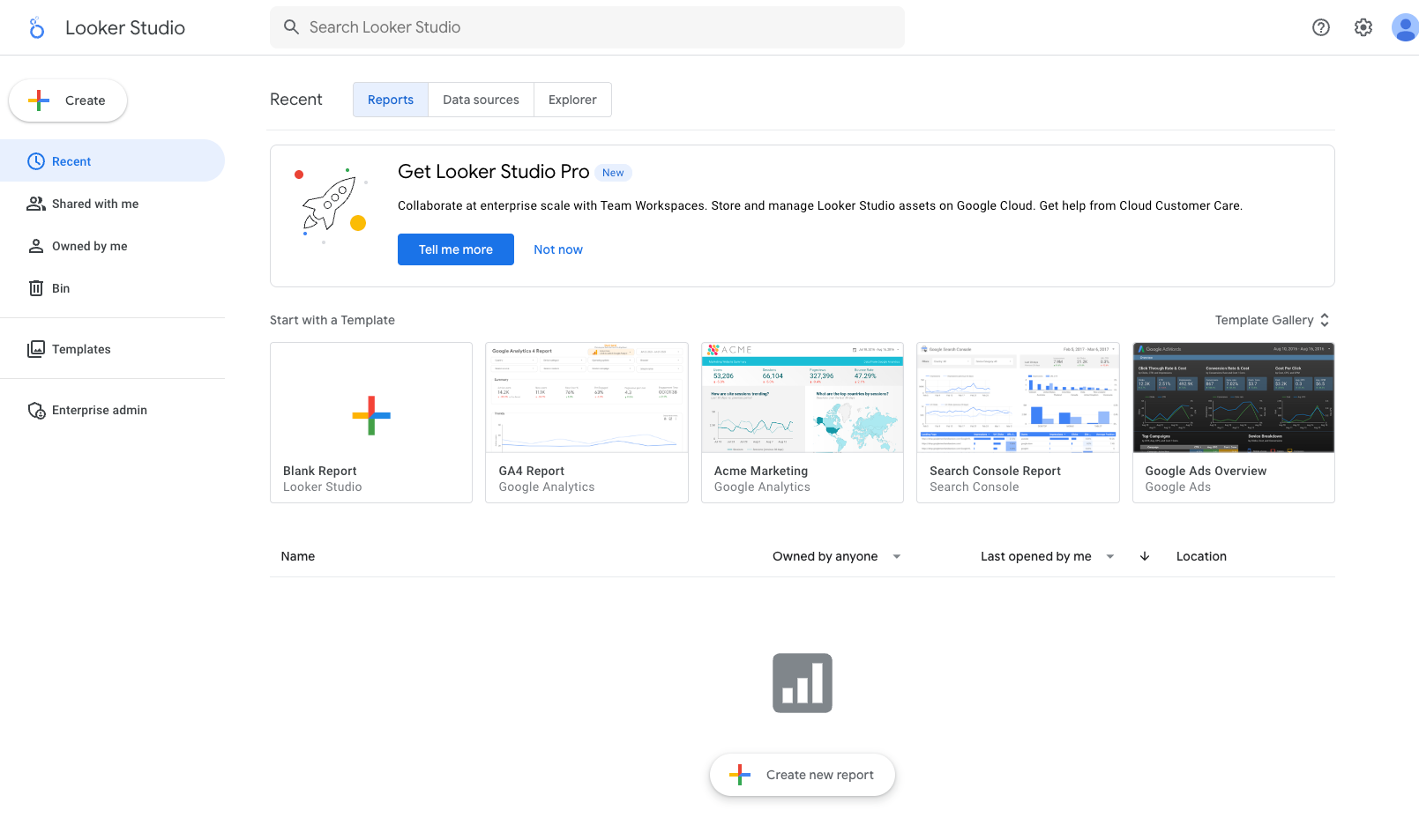
Task: Open the Google Ads Overview template thumbnail
Action: (1233, 398)
